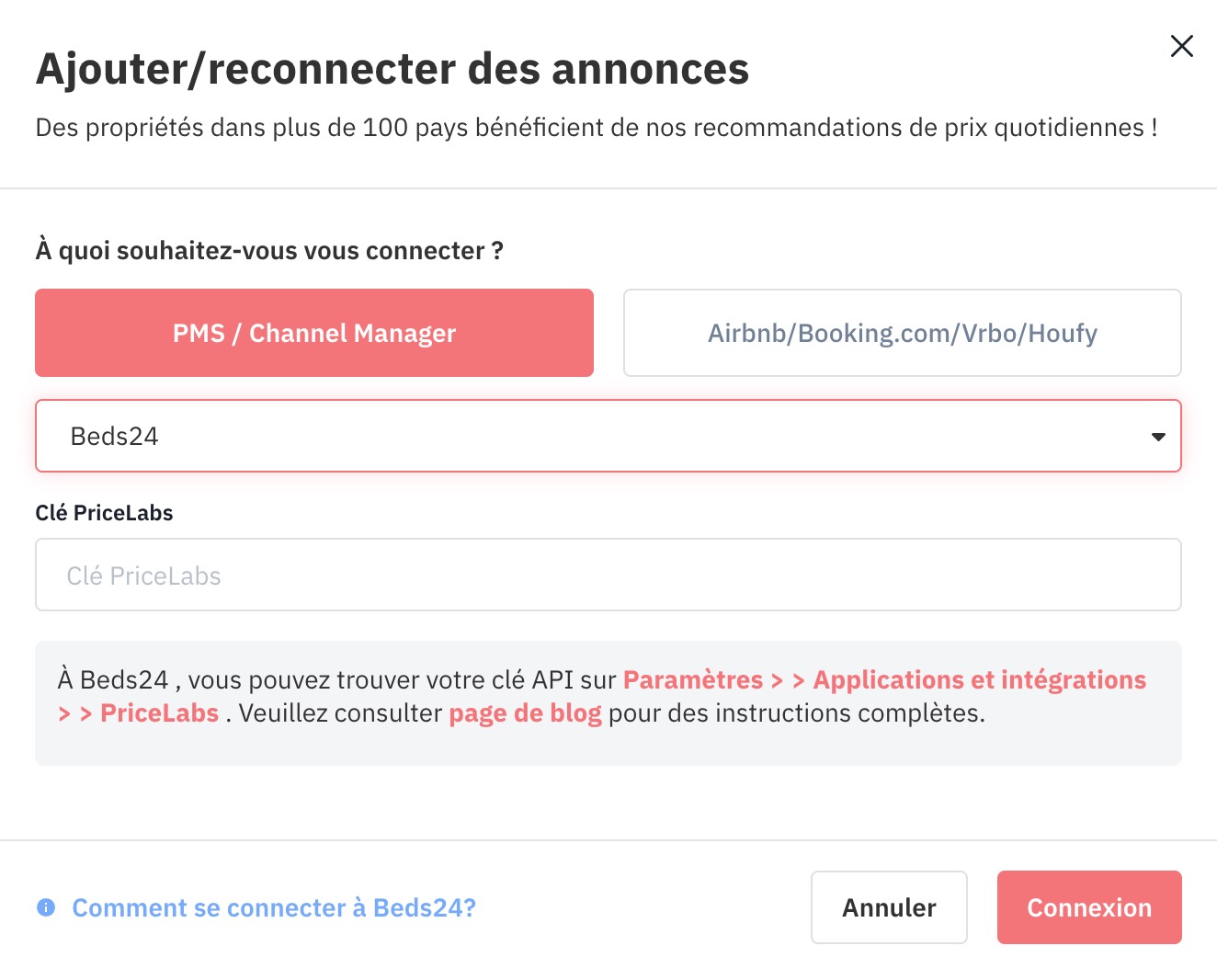This screenshot has height=980, width=1217.
Task: Open Comment se connecter à Beds24 help
Action: (274, 907)
